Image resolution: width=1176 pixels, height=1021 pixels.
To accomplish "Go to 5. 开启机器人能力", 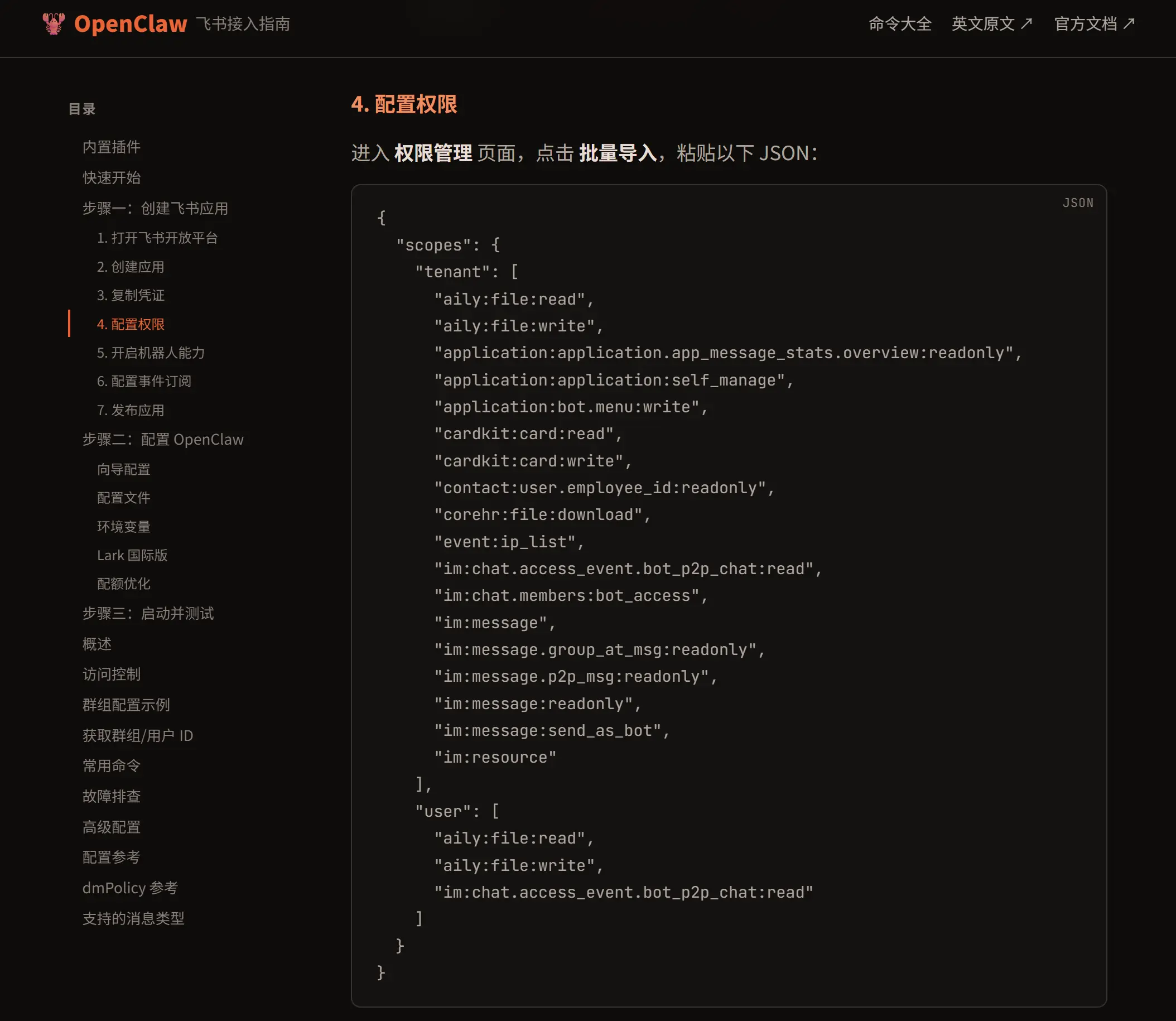I will pyautogui.click(x=151, y=353).
